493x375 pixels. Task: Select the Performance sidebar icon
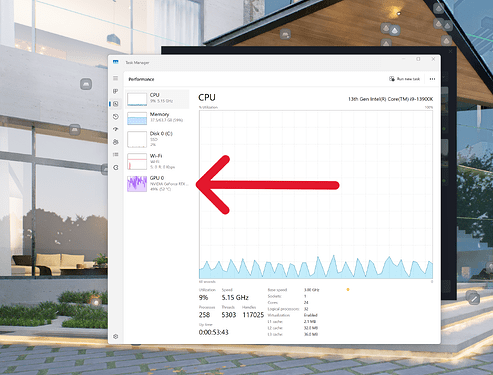(x=116, y=104)
